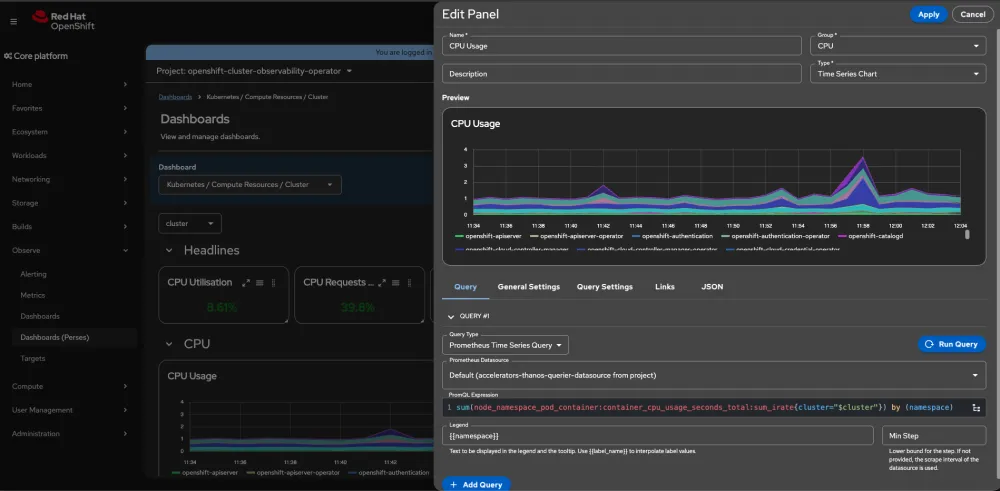The image size is (1000, 491).
Task: Collapse the CPU dashboard section
Action: (x=169, y=344)
